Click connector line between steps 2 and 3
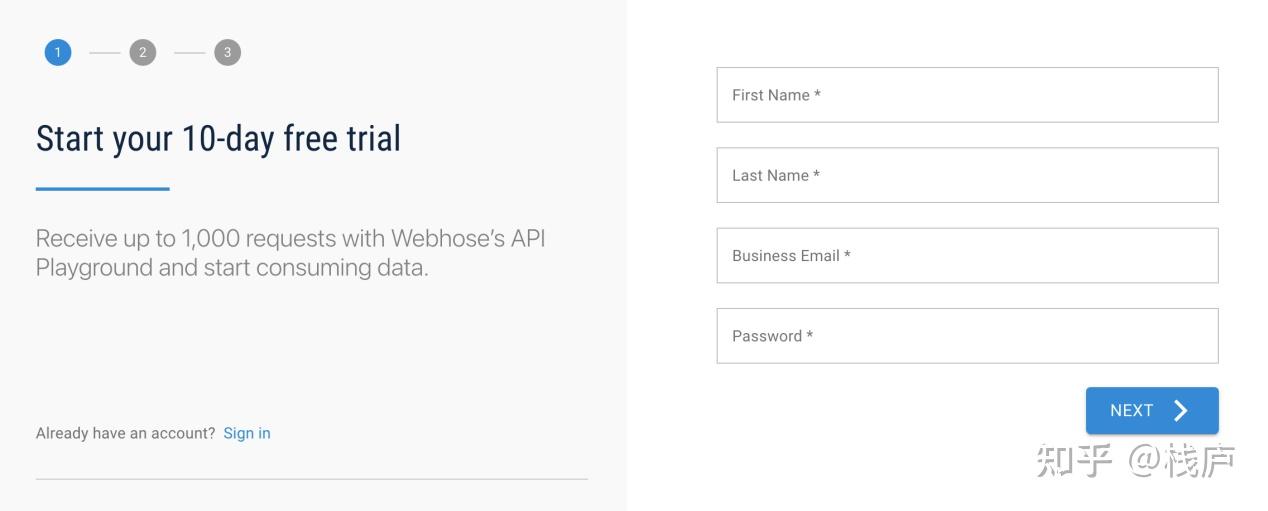1268x511 pixels. click(x=189, y=53)
